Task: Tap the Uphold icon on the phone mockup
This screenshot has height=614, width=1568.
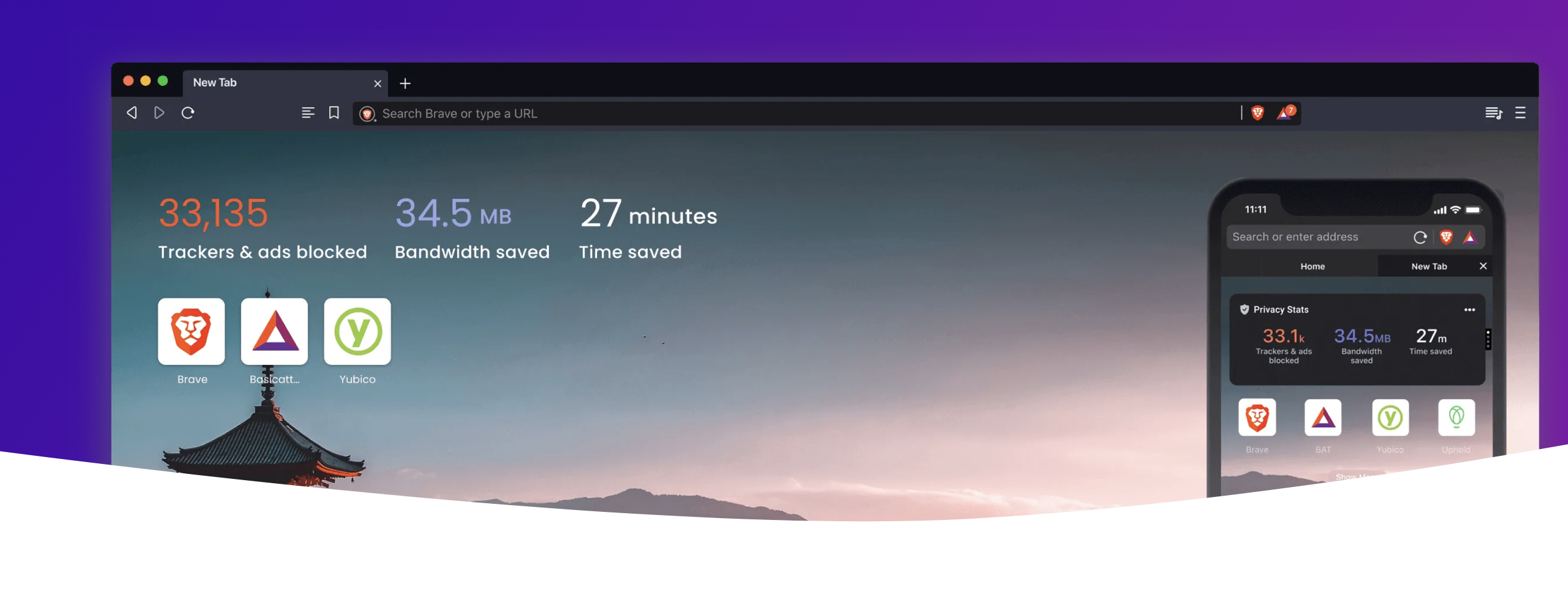Action: pyautogui.click(x=1455, y=418)
